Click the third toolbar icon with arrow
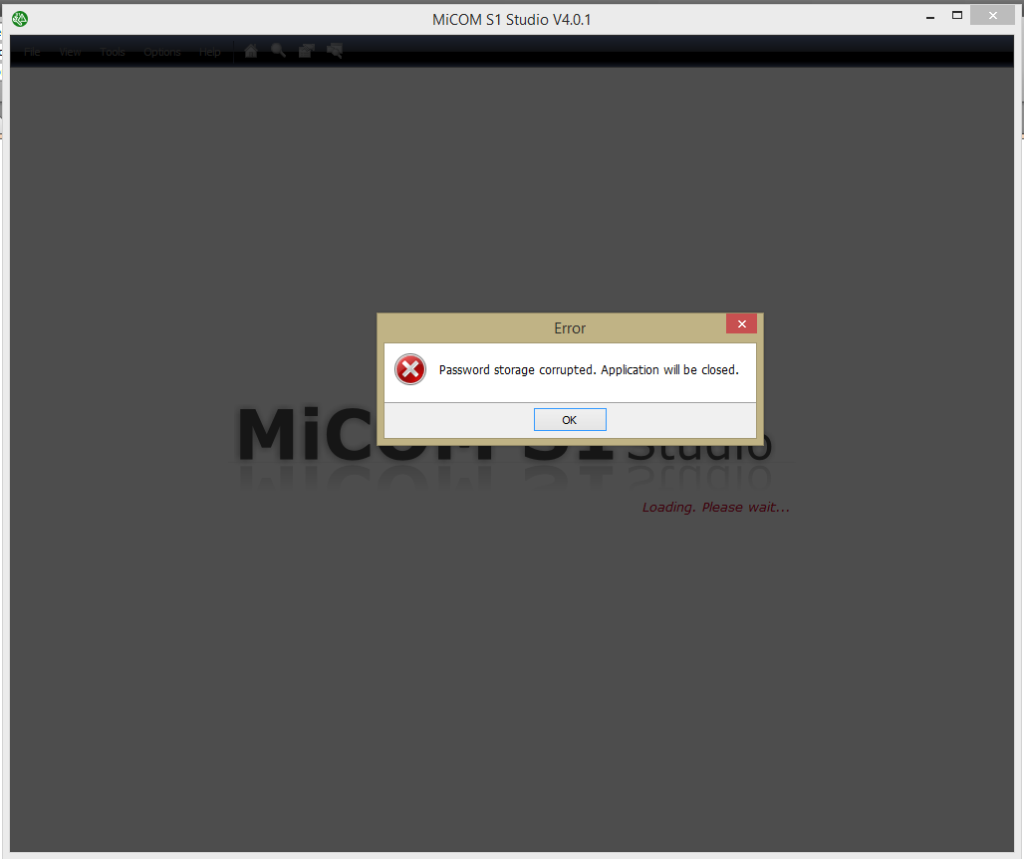1024x859 pixels. click(306, 51)
